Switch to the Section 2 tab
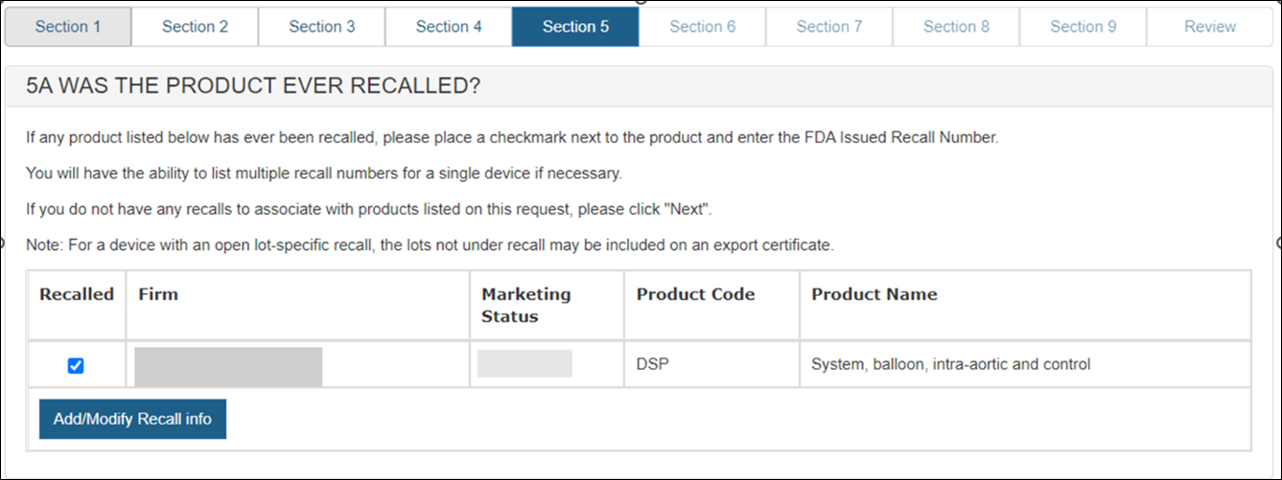Screen dimensions: 1282x480 point(195,27)
